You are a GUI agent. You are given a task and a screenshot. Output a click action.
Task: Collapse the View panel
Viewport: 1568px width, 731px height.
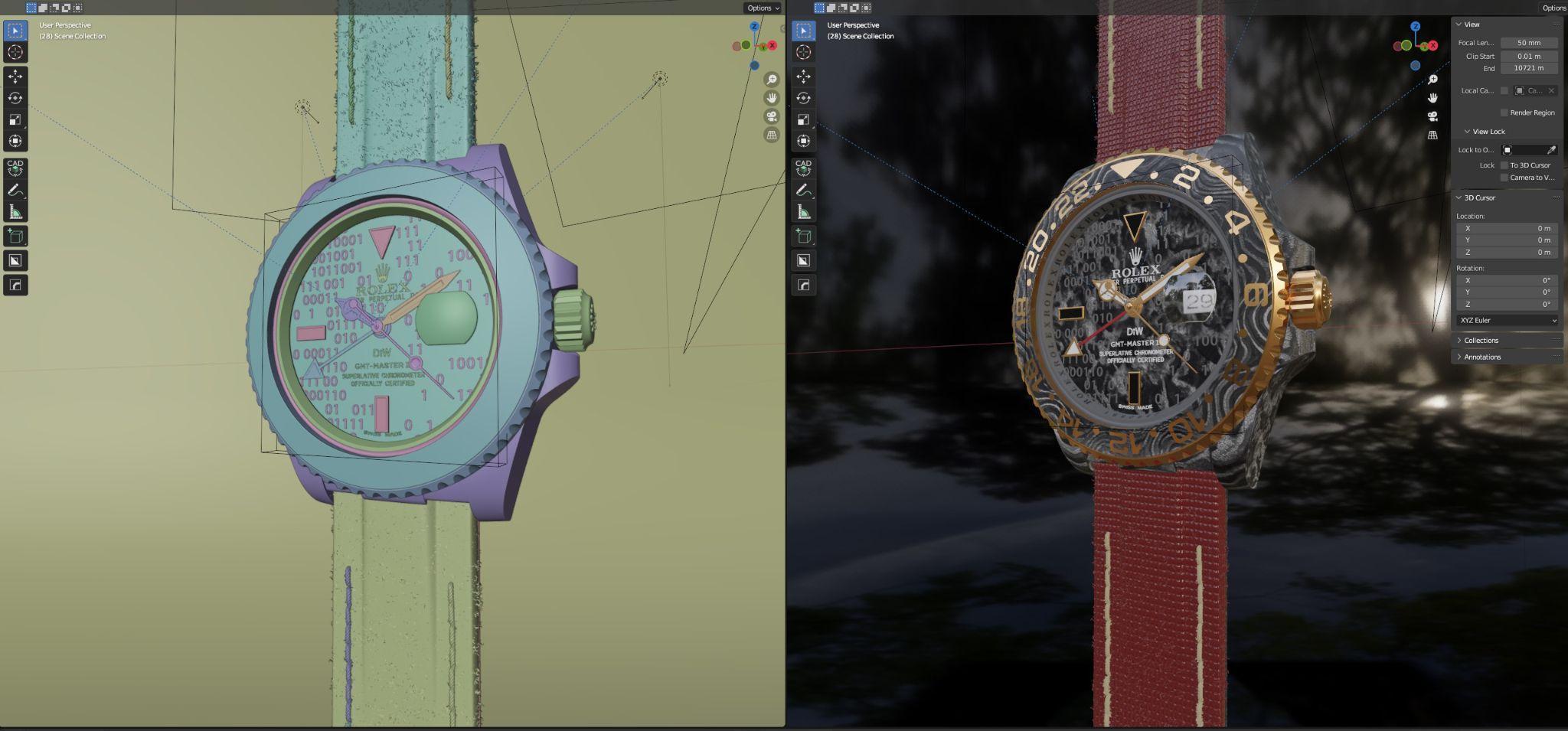tap(1459, 24)
